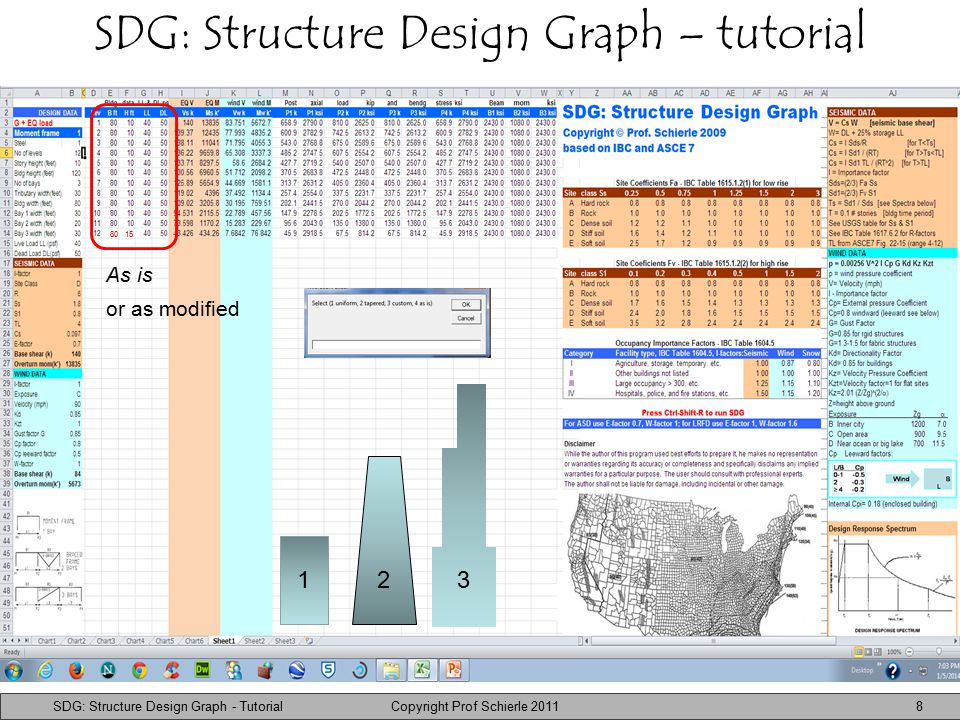Insert a new worksheet tab
This screenshot has height=720, width=960.
click(x=309, y=641)
